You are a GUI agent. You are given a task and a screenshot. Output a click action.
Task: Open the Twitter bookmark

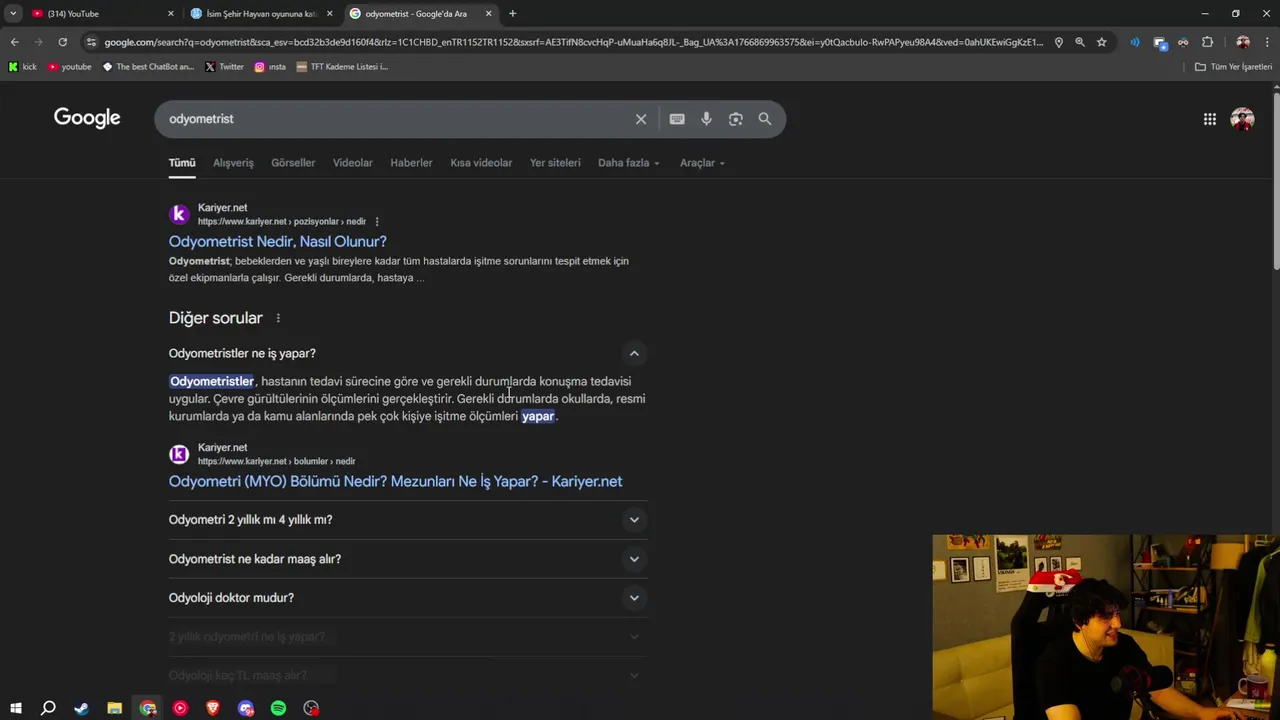(224, 67)
